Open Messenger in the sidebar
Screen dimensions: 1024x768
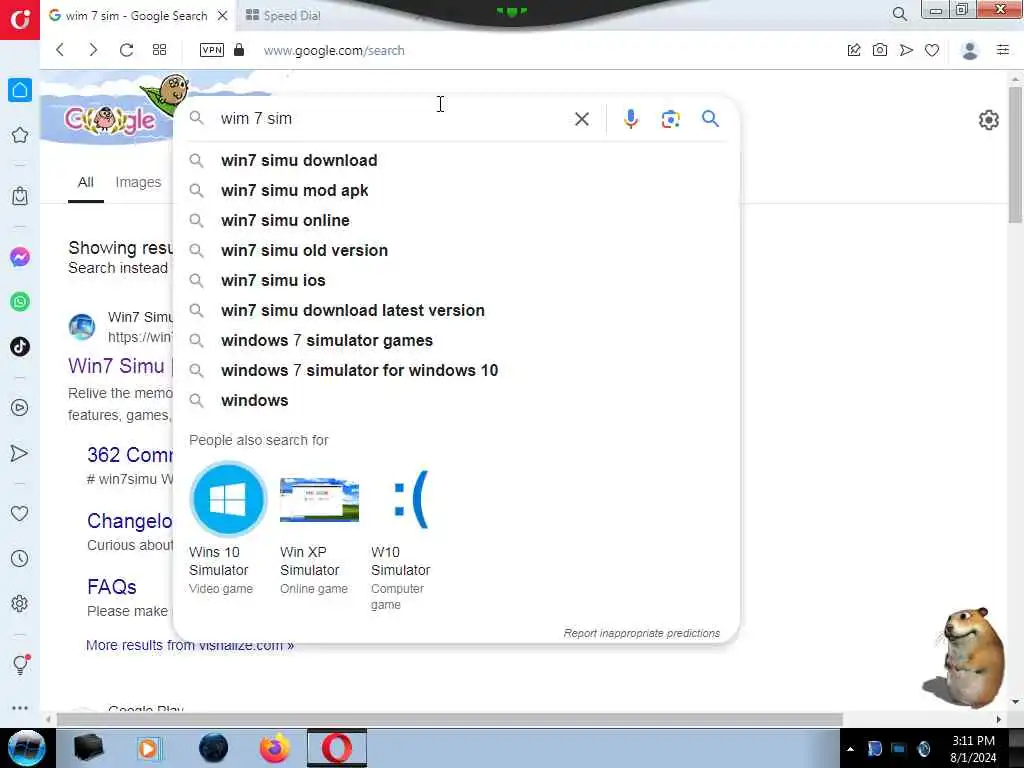click(20, 257)
